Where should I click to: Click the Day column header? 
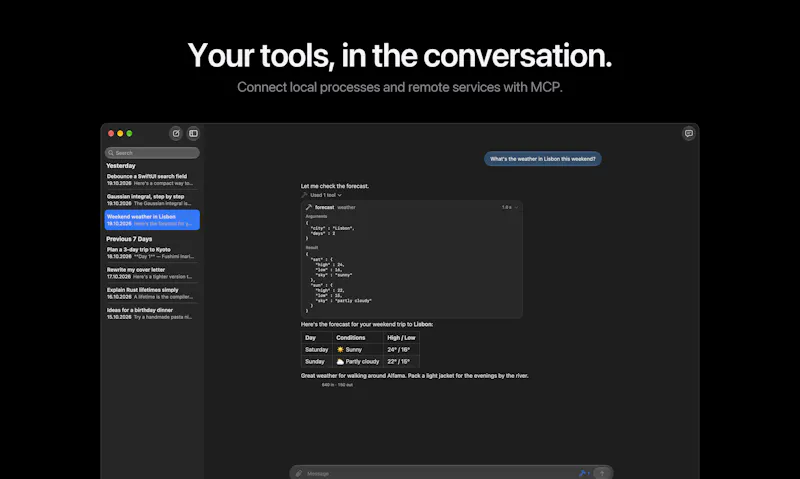316,338
